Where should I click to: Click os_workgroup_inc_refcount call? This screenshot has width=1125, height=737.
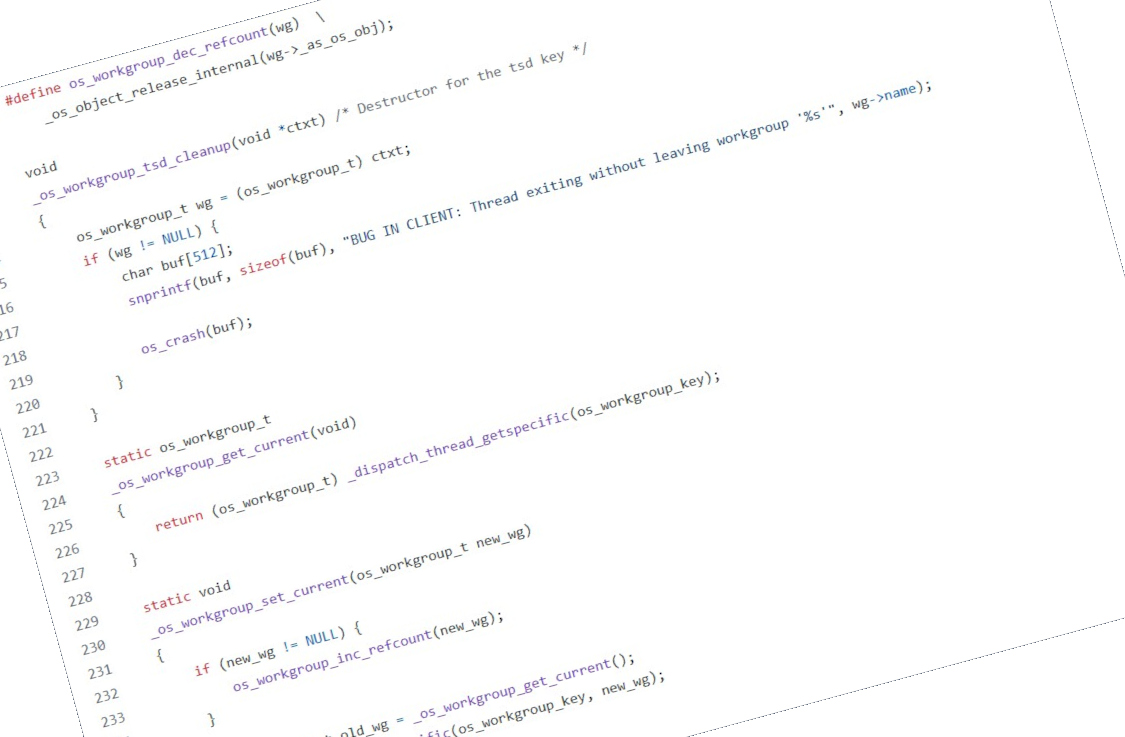pos(332,660)
